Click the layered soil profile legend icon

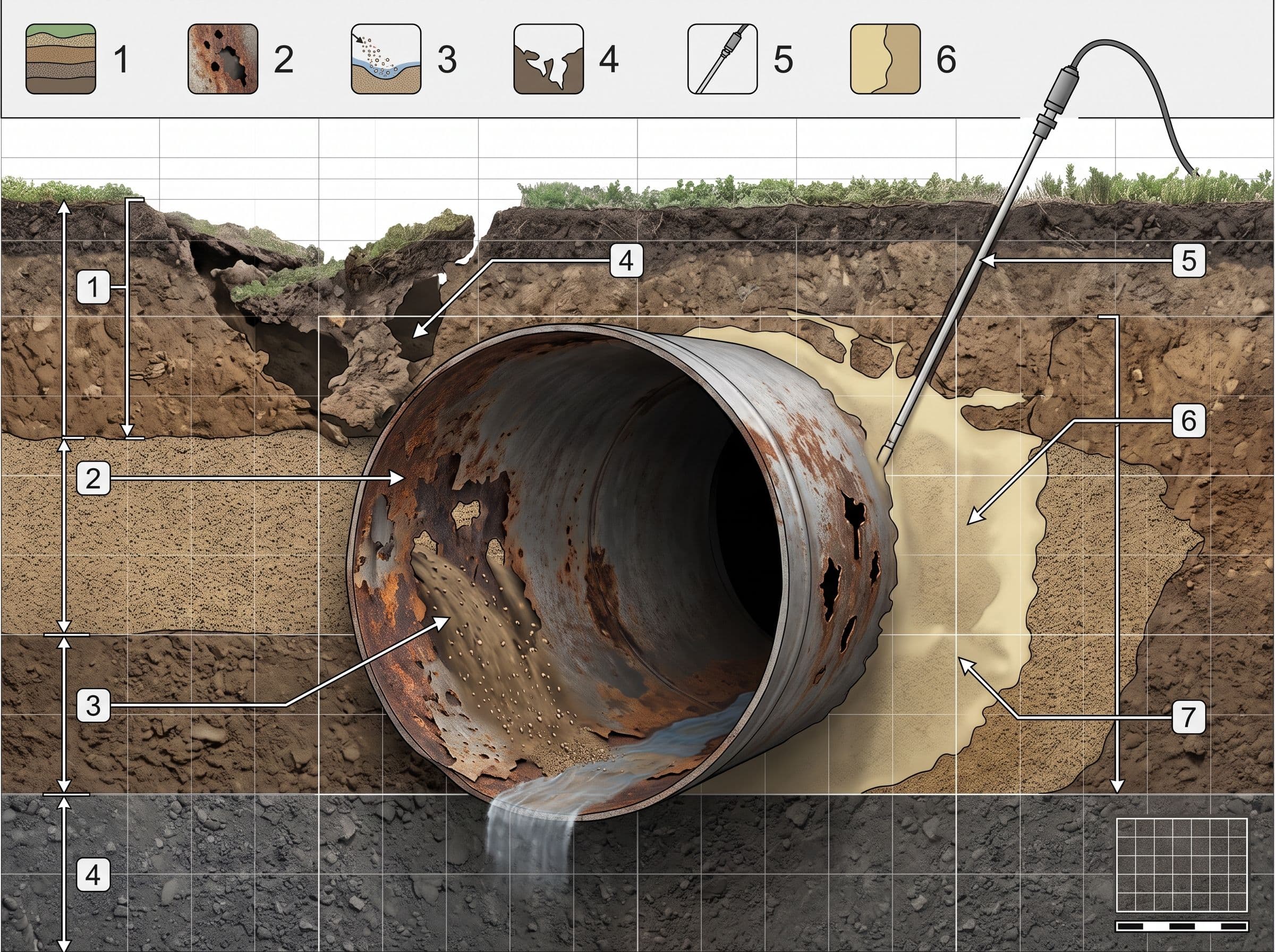pos(61,59)
